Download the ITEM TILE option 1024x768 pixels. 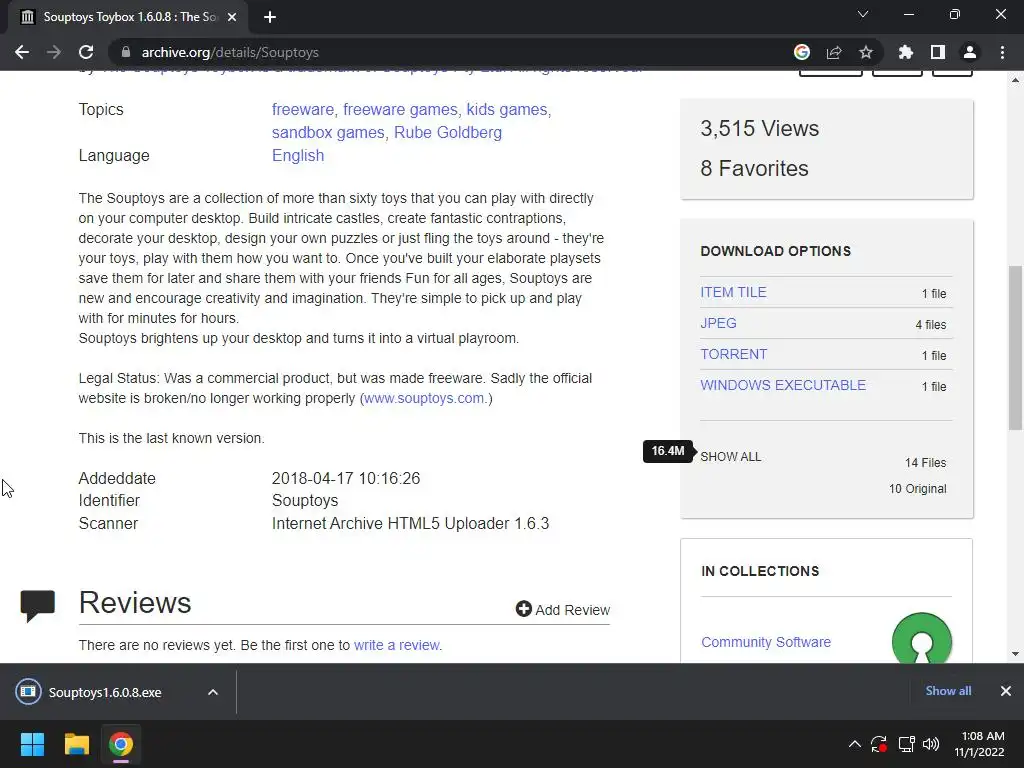[733, 292]
